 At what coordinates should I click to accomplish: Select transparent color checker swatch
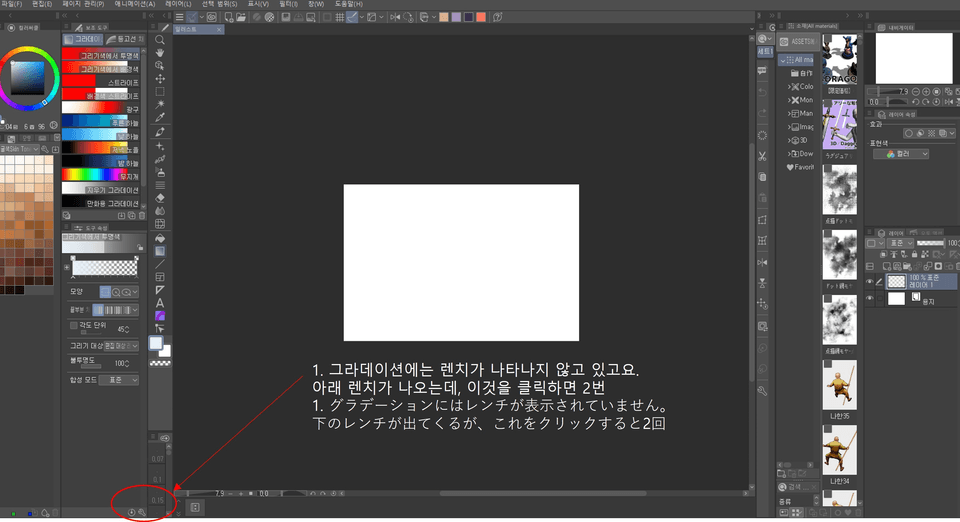point(160,364)
